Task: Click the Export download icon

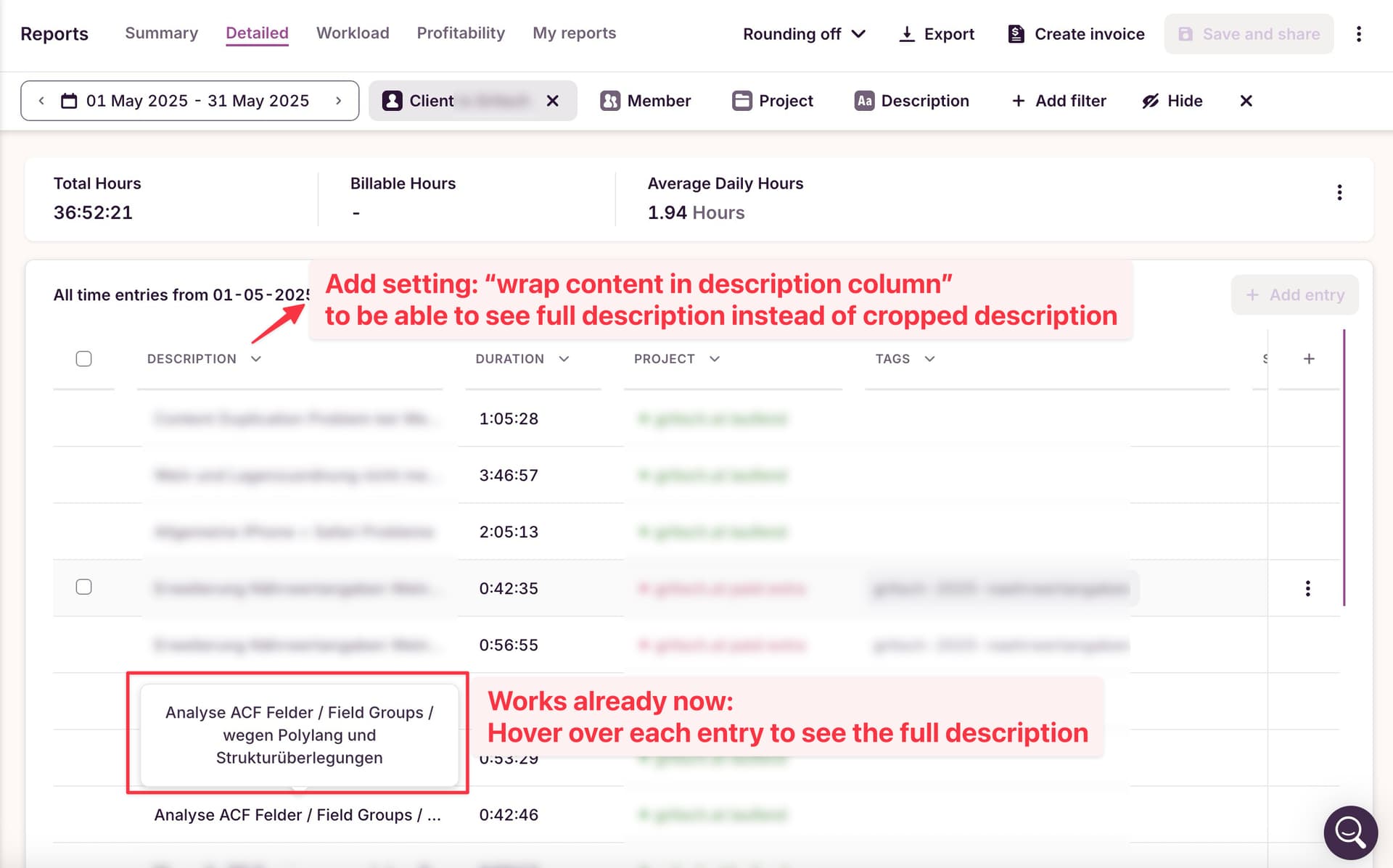Action: tap(907, 34)
